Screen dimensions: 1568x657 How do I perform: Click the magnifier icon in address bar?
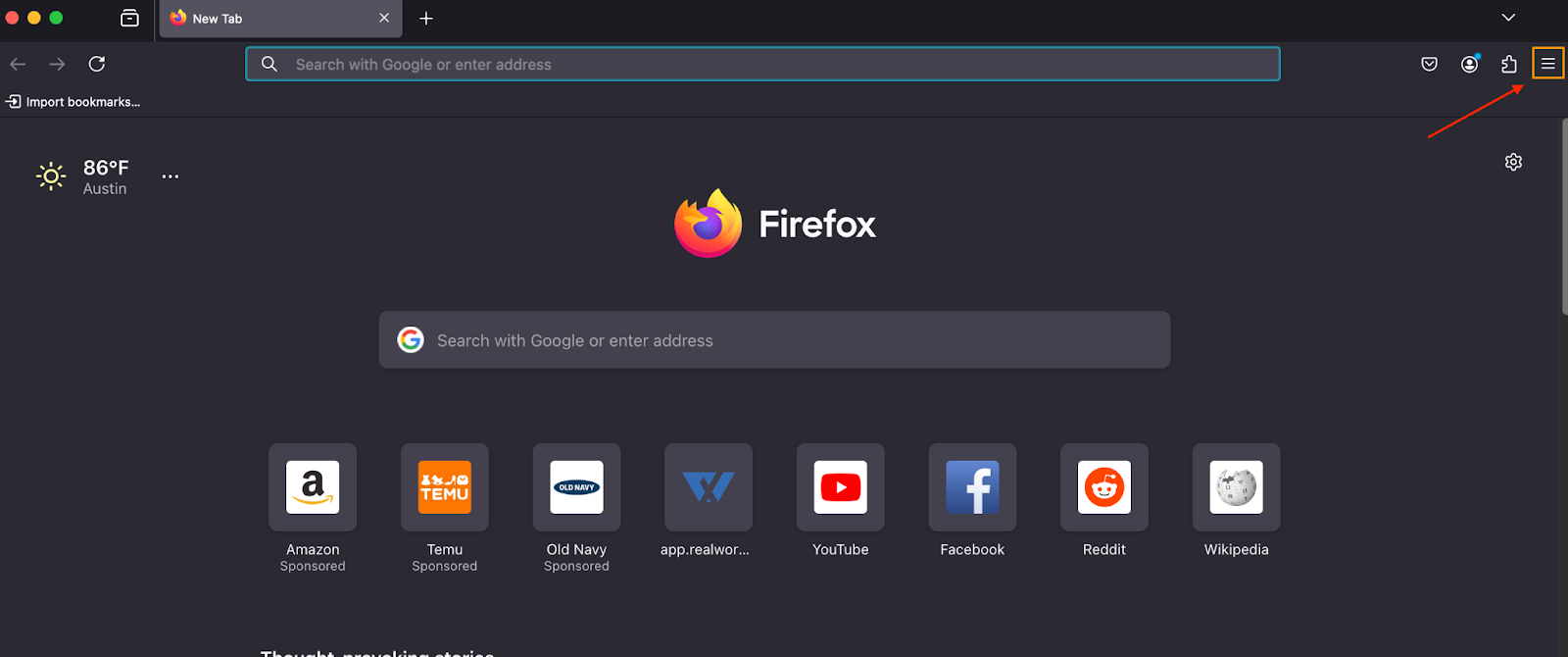coord(269,64)
